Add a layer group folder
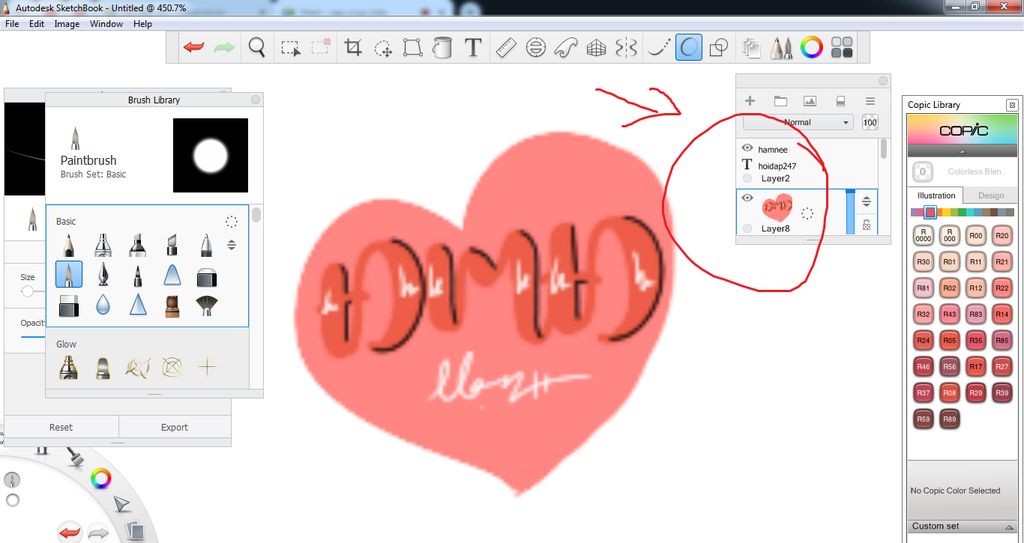Image resolution: width=1024 pixels, height=543 pixels. click(x=780, y=101)
